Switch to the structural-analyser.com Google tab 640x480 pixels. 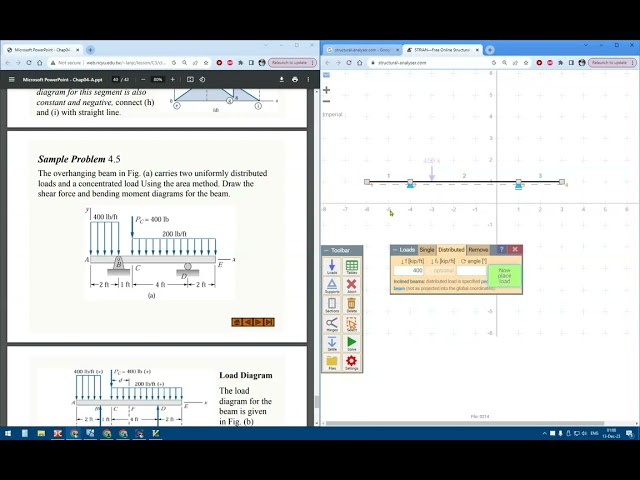pyautogui.click(x=363, y=50)
